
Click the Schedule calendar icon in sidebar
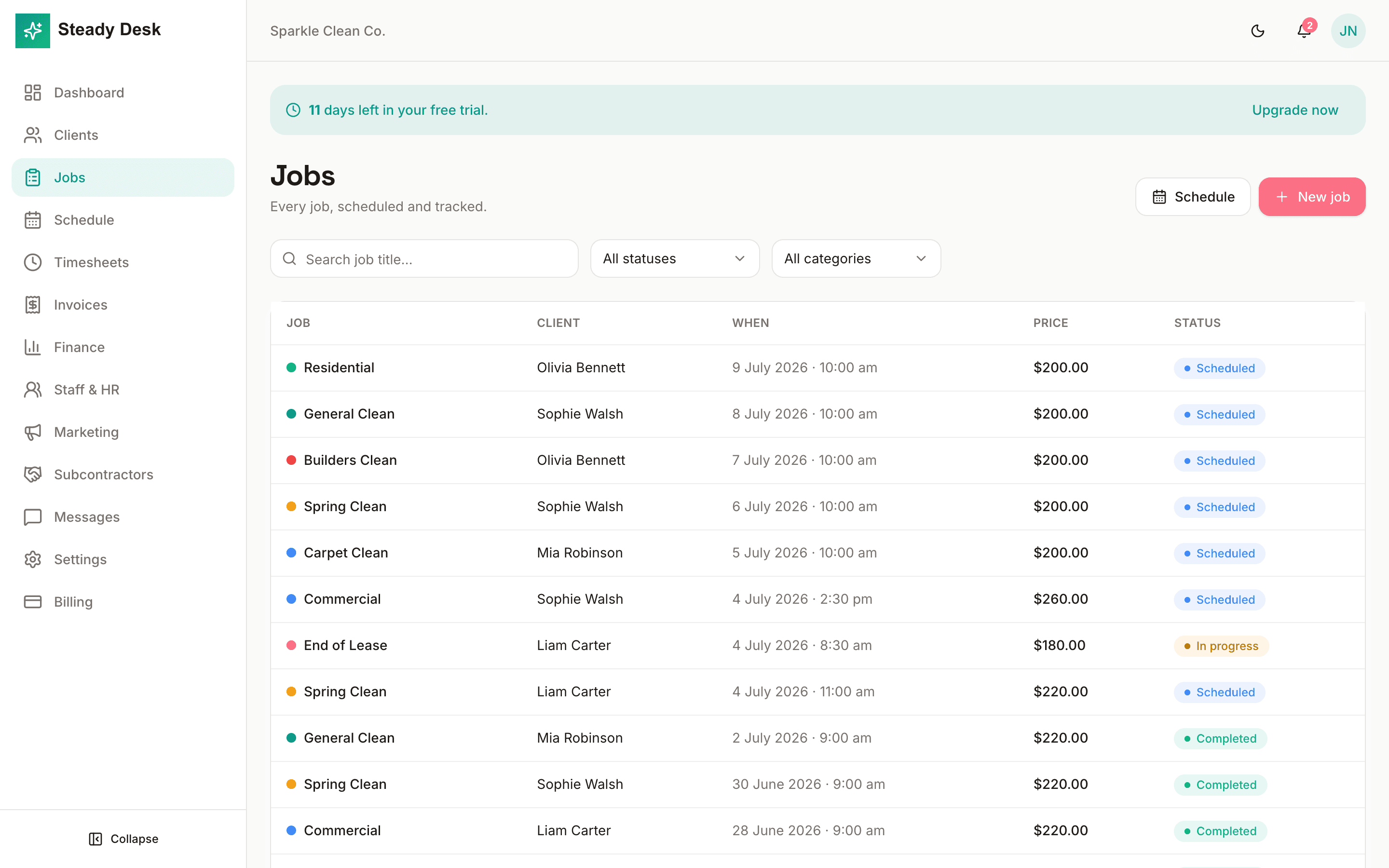[33, 220]
